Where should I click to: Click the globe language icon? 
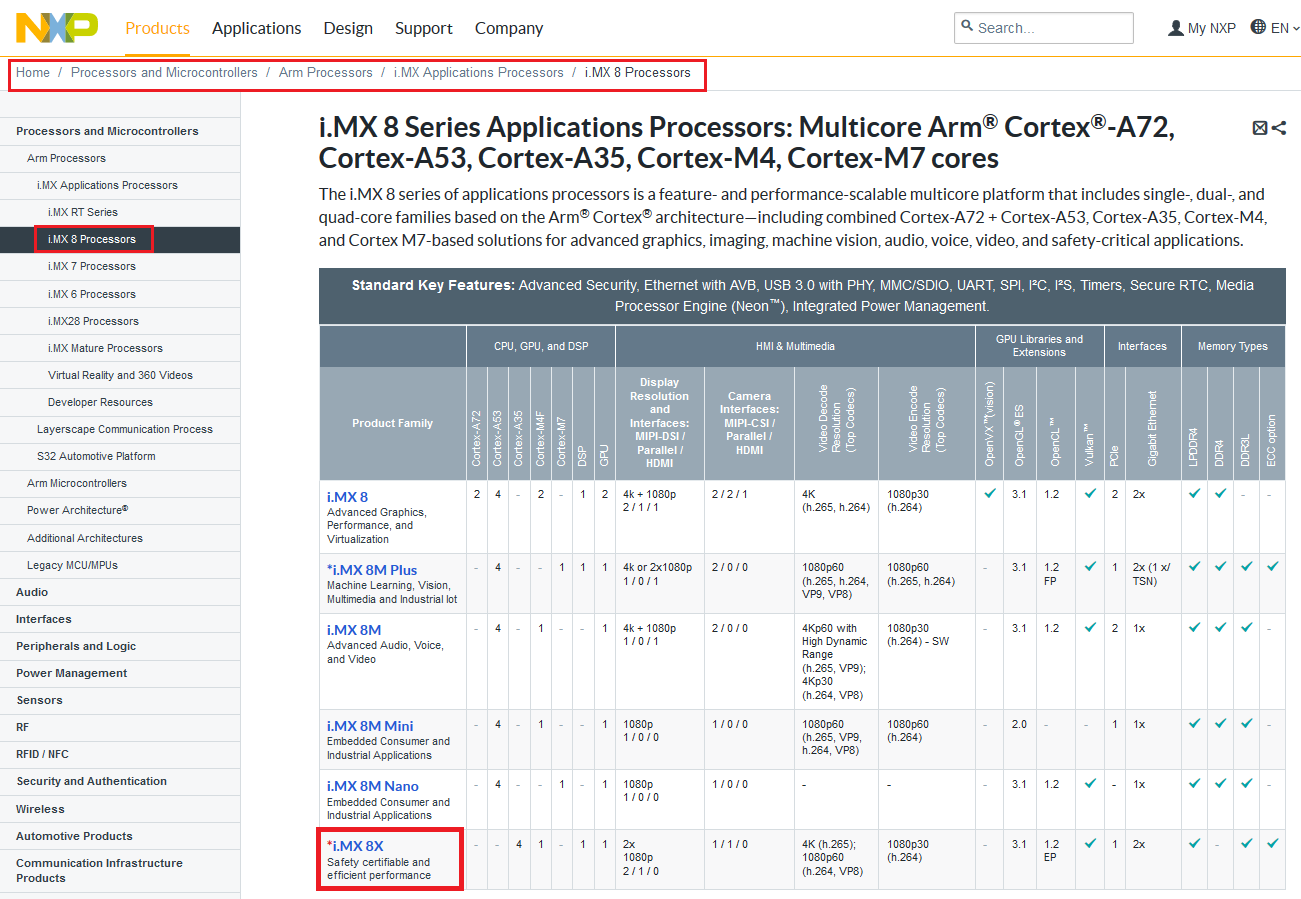1259,28
